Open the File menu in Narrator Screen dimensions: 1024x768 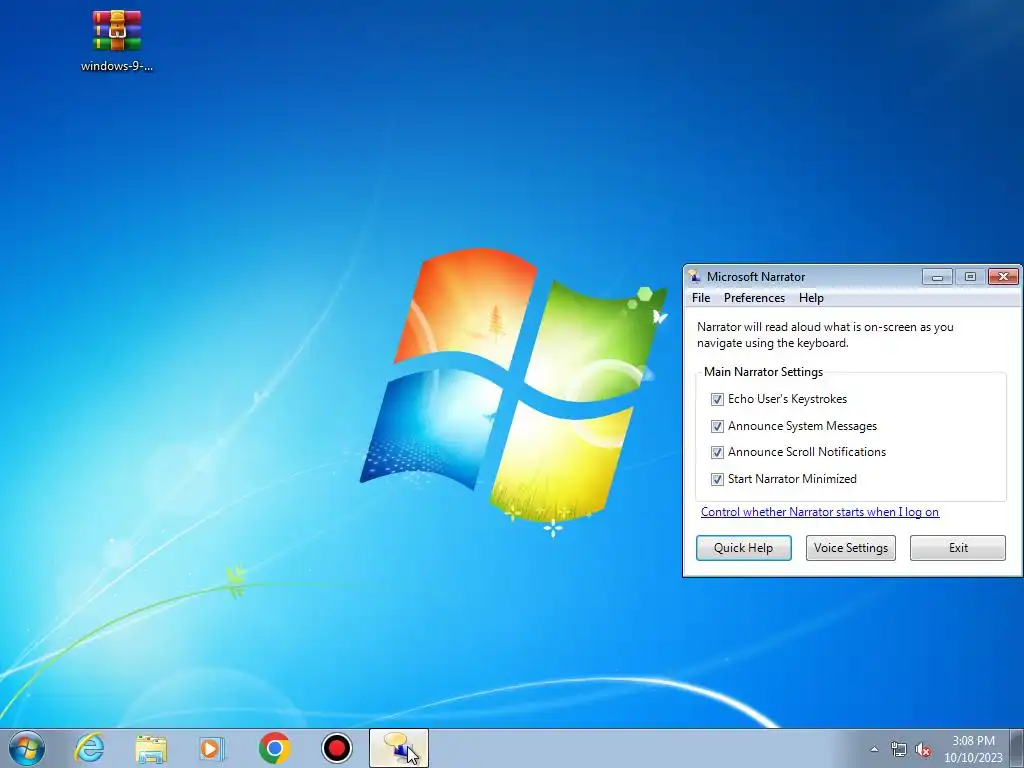701,298
